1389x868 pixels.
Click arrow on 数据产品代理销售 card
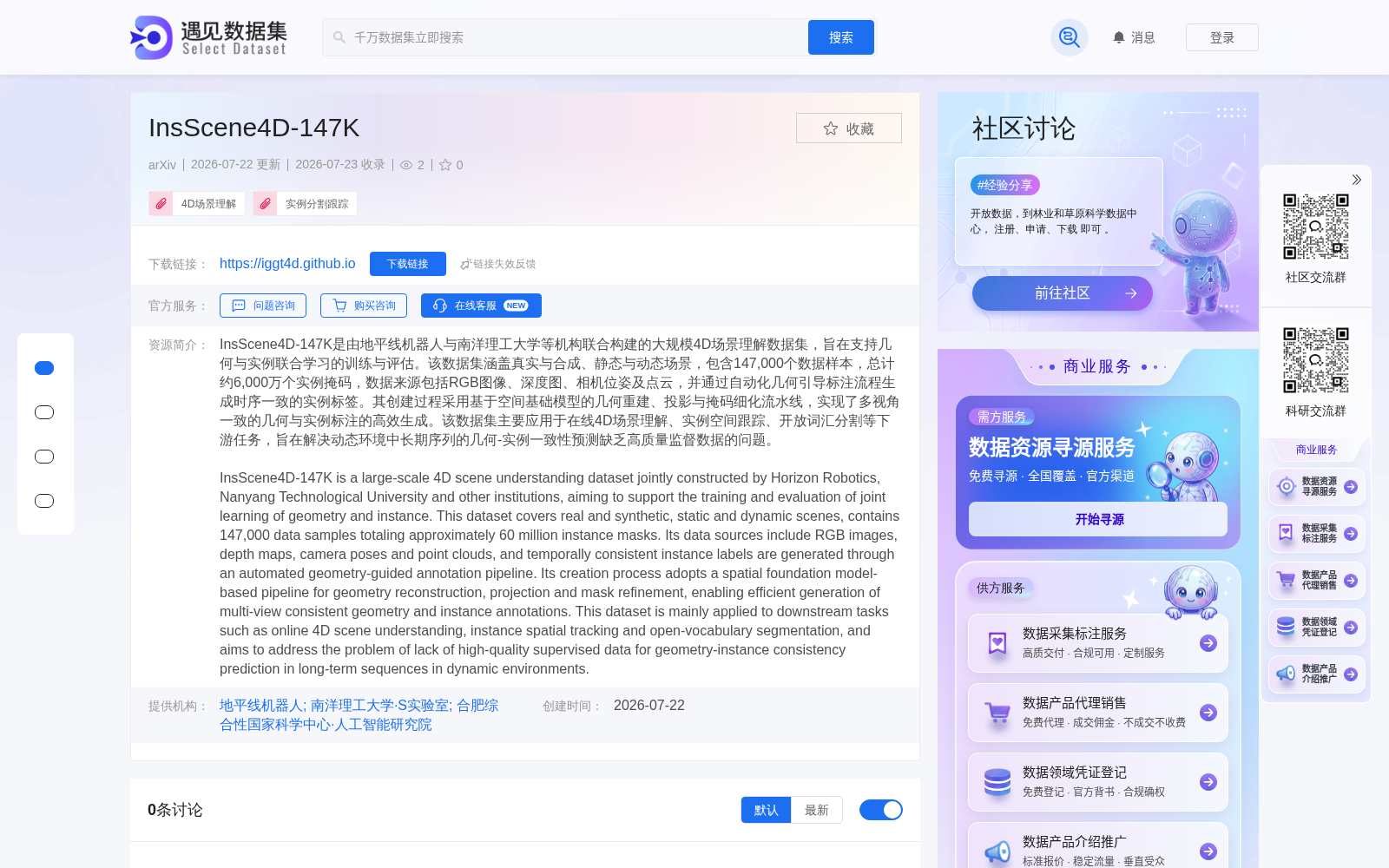1208,713
